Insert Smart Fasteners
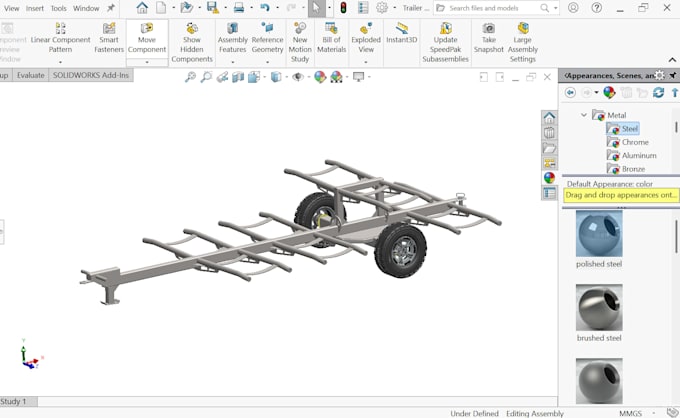The width and height of the screenshot is (680, 418). coord(109,38)
